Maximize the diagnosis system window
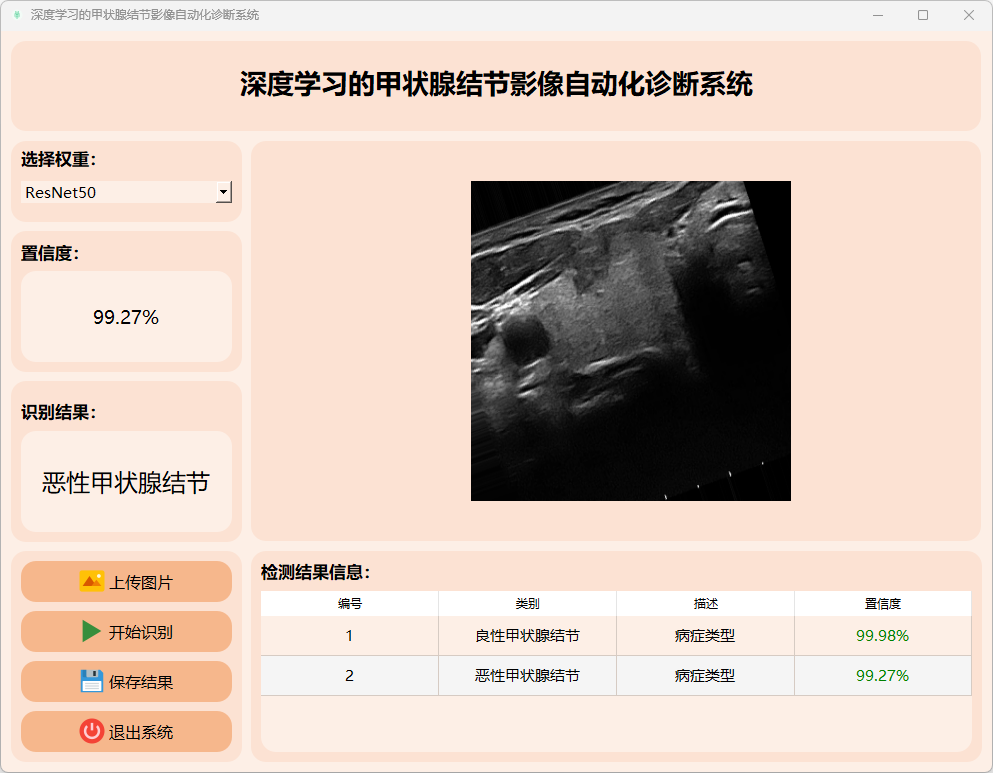The height and width of the screenshot is (773, 993). point(922,15)
